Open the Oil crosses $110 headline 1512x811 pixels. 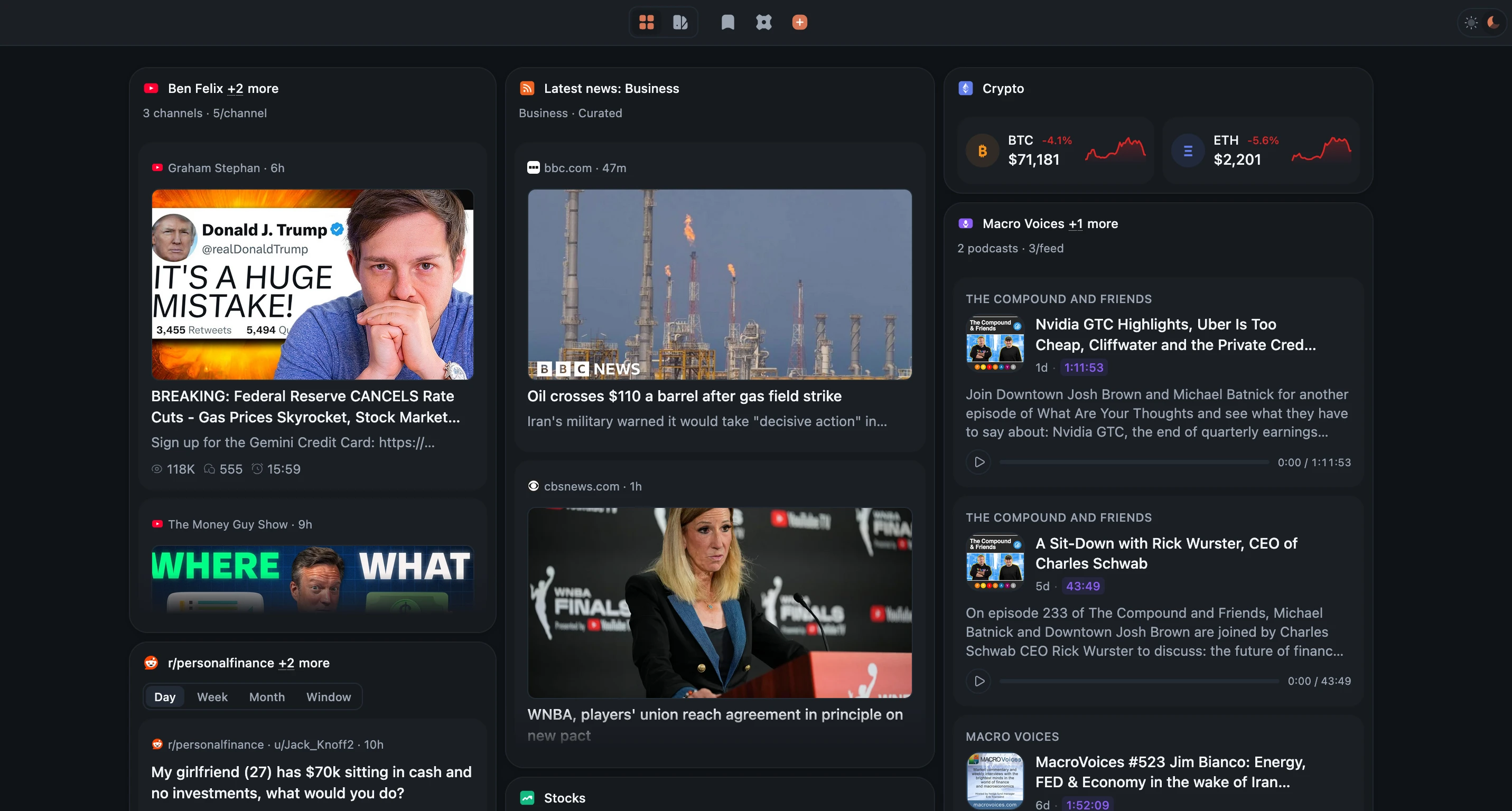[684, 397]
